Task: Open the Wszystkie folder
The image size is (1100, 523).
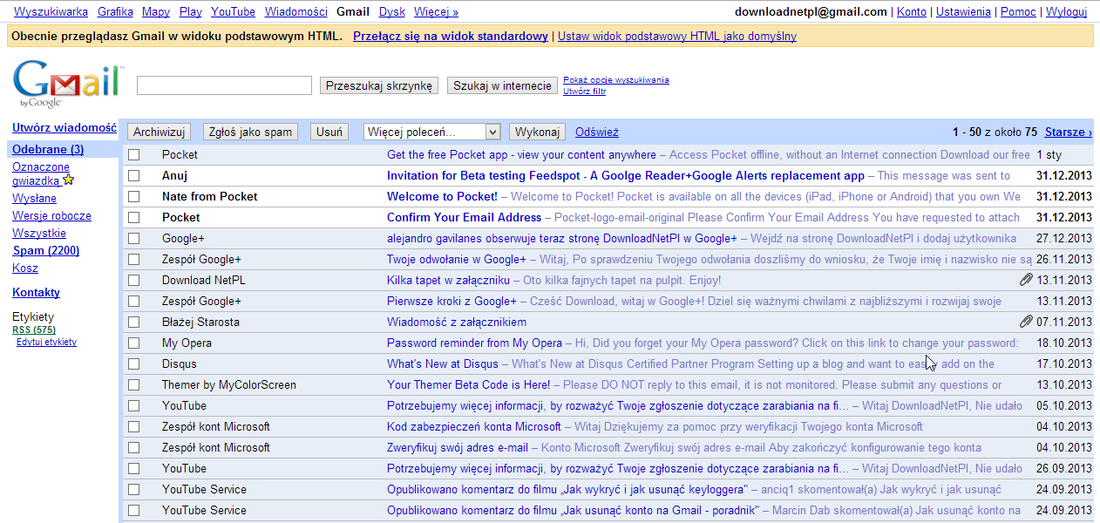Action: pos(39,233)
